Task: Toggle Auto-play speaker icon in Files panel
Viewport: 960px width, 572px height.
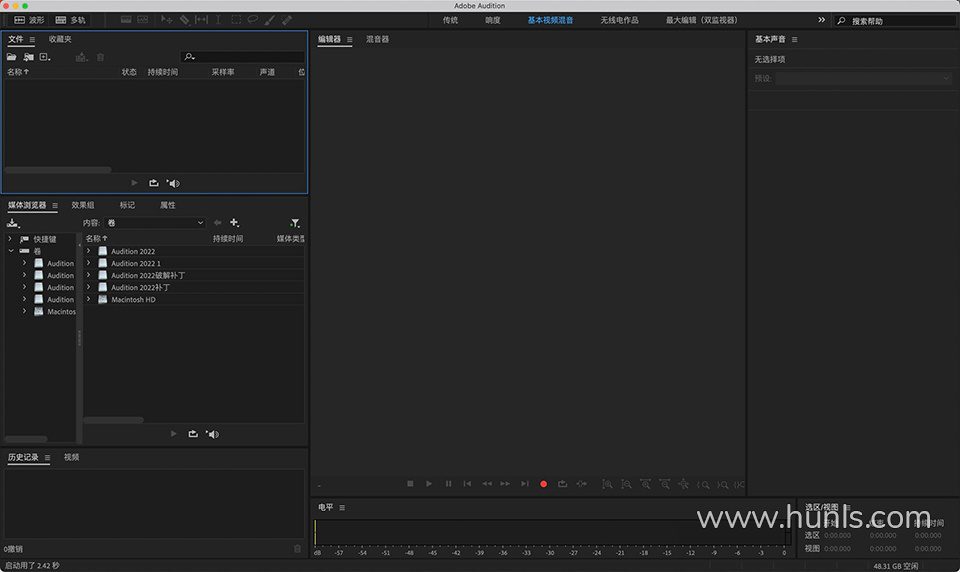Action: [x=173, y=183]
